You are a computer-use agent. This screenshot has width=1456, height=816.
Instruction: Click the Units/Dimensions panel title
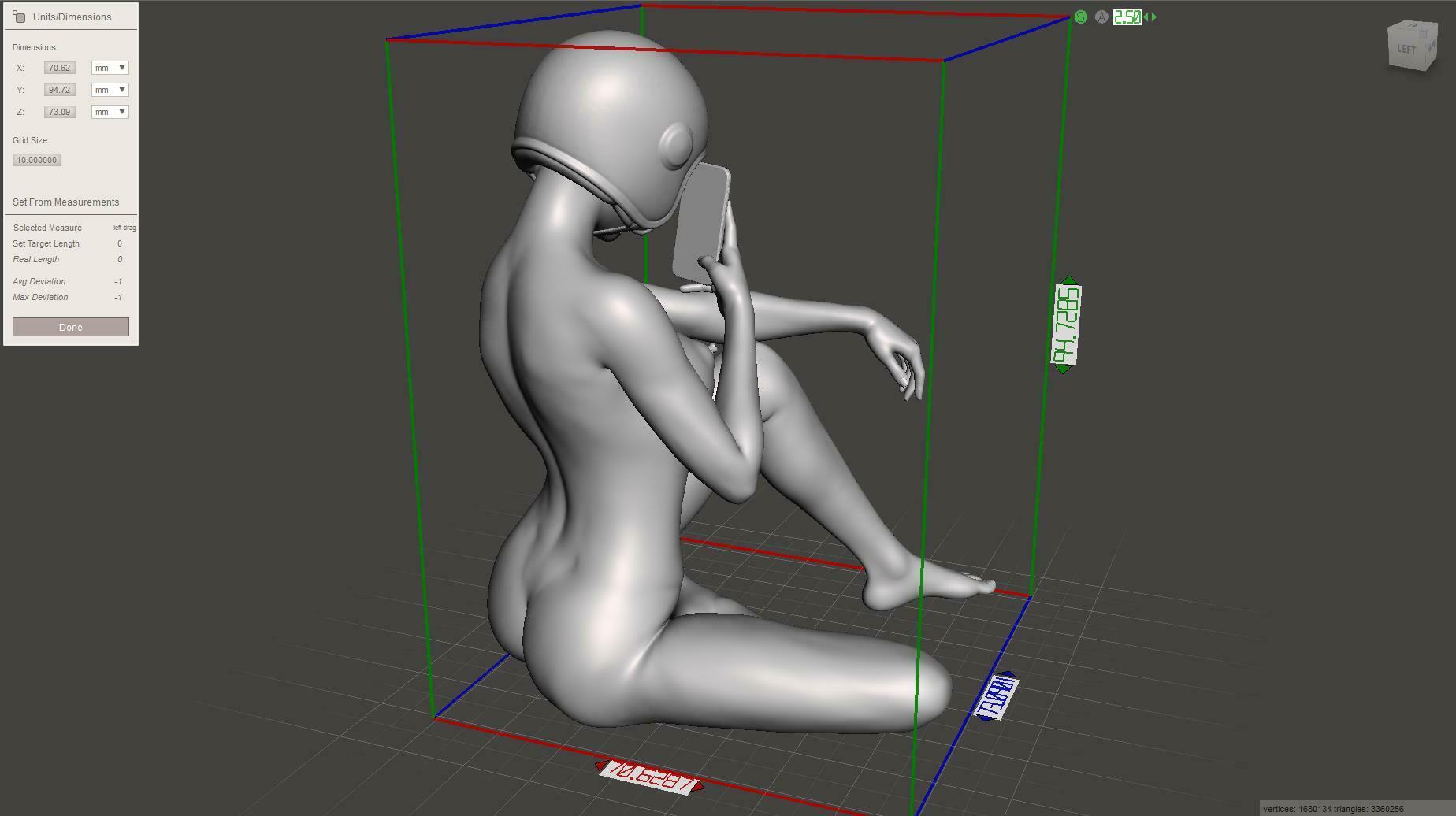[72, 17]
